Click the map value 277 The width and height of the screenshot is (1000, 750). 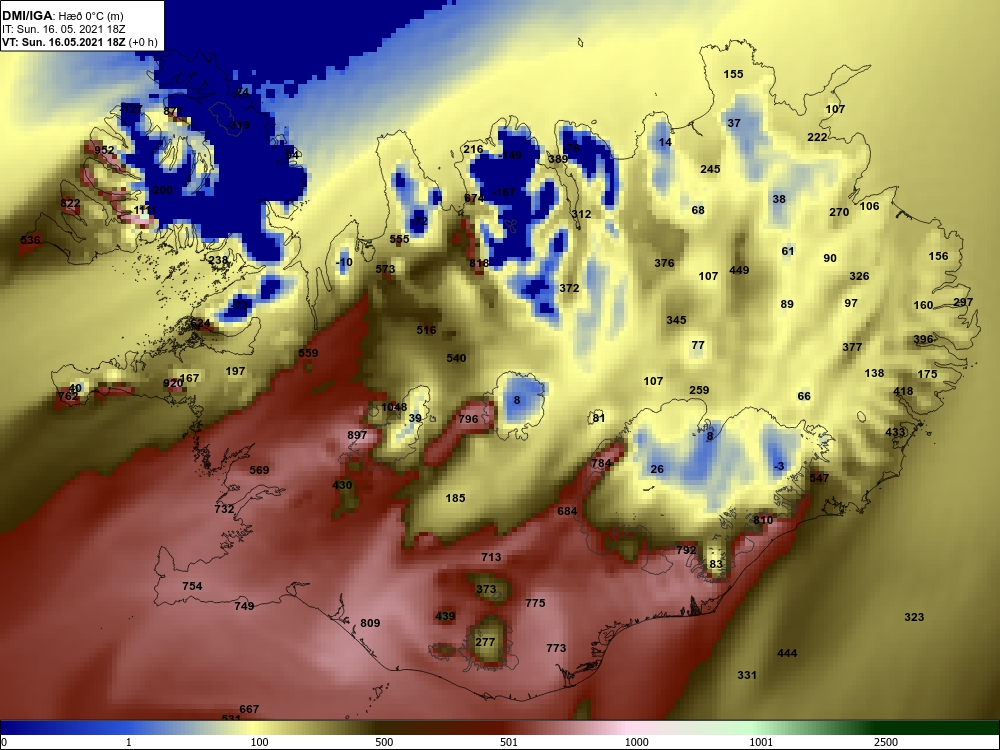click(x=485, y=642)
